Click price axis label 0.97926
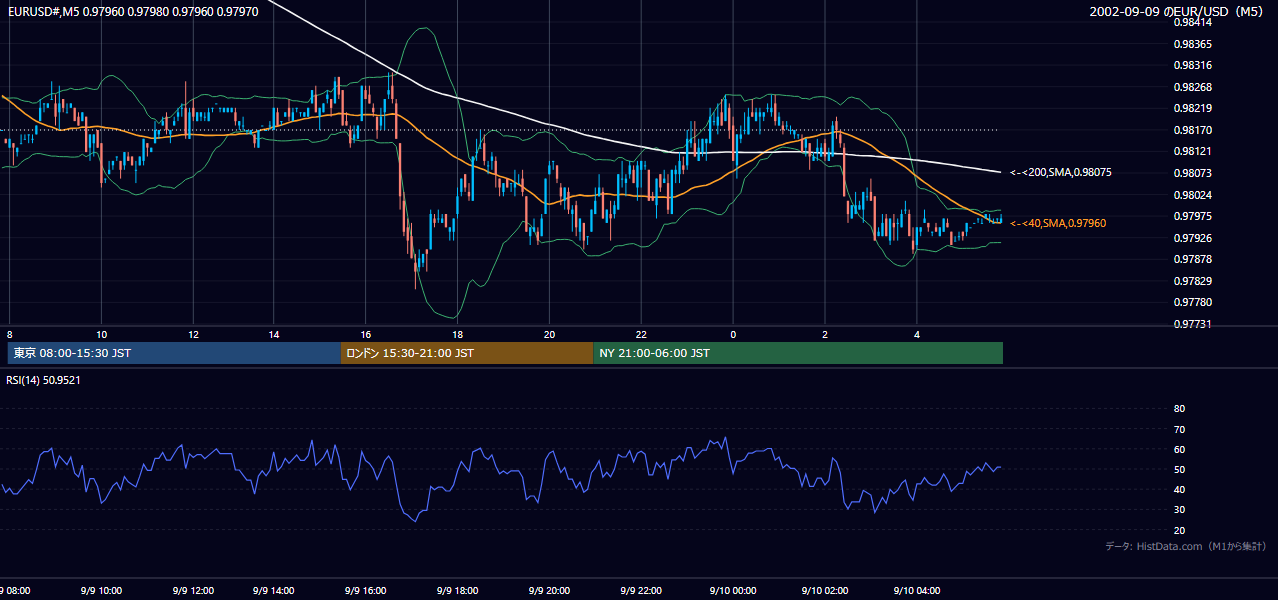 tap(1192, 238)
